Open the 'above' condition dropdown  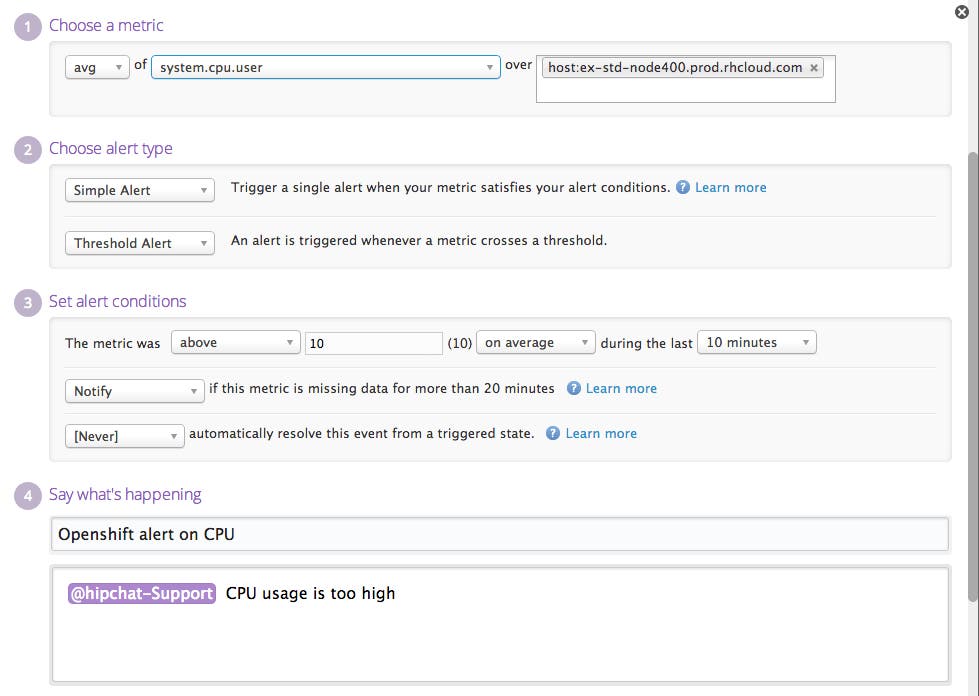235,341
